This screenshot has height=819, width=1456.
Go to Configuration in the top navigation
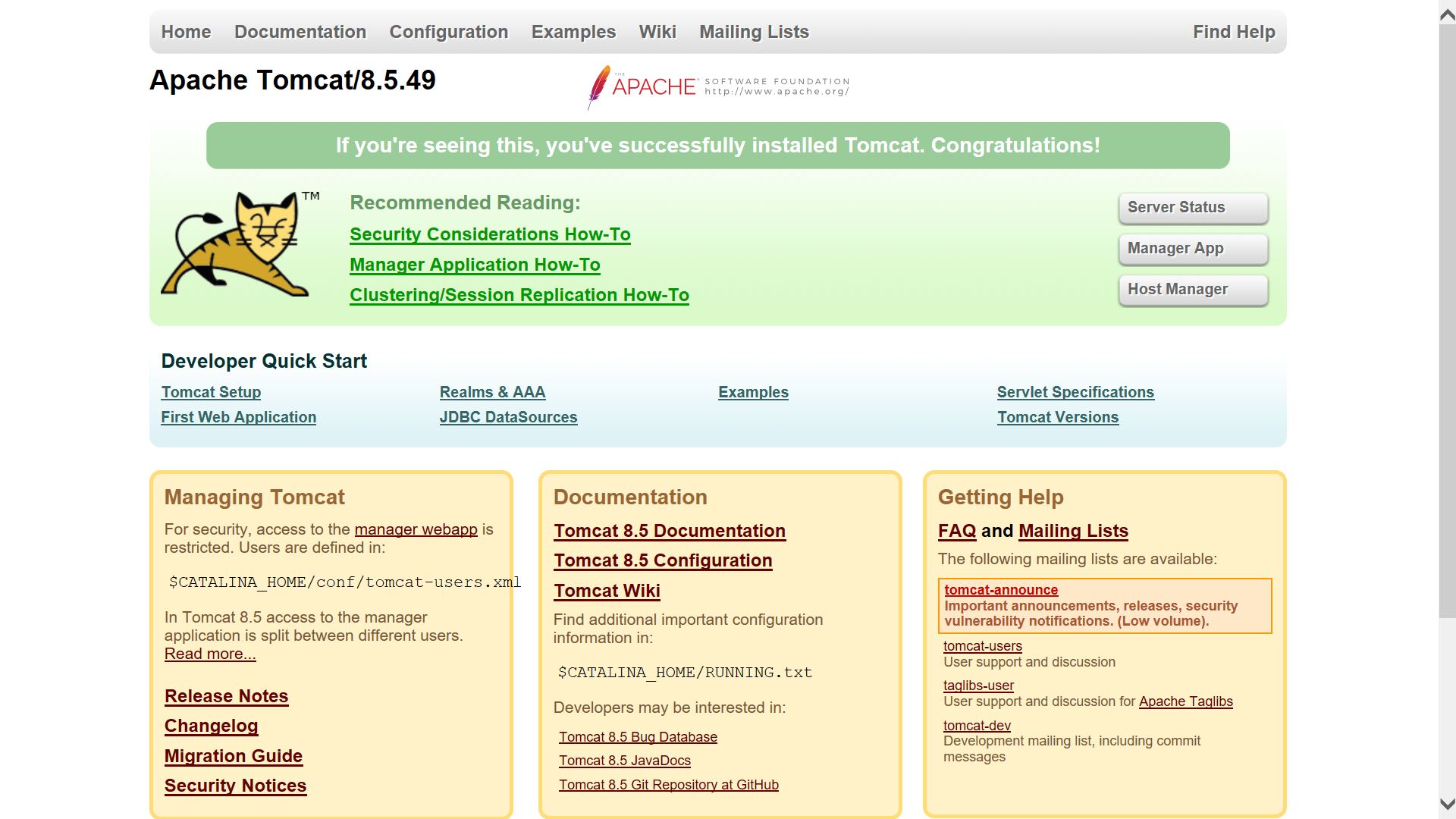(448, 32)
